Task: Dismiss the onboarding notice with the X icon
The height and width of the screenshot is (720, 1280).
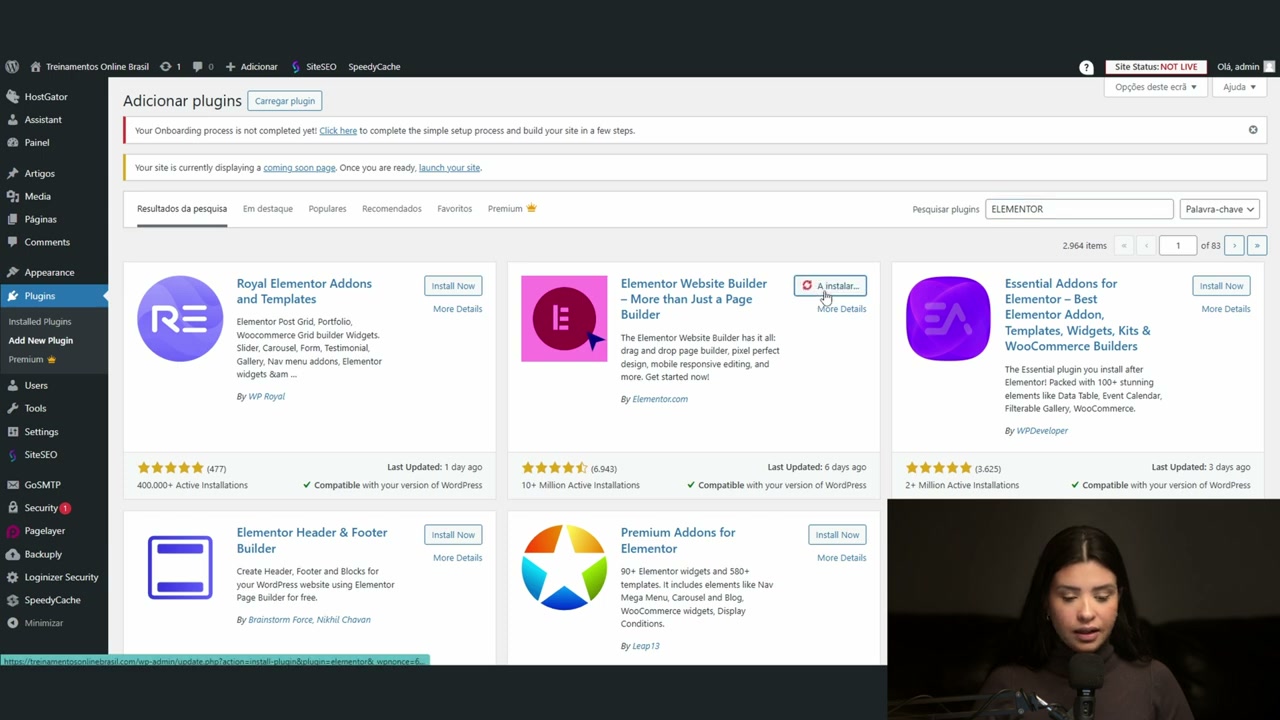Action: (1253, 130)
